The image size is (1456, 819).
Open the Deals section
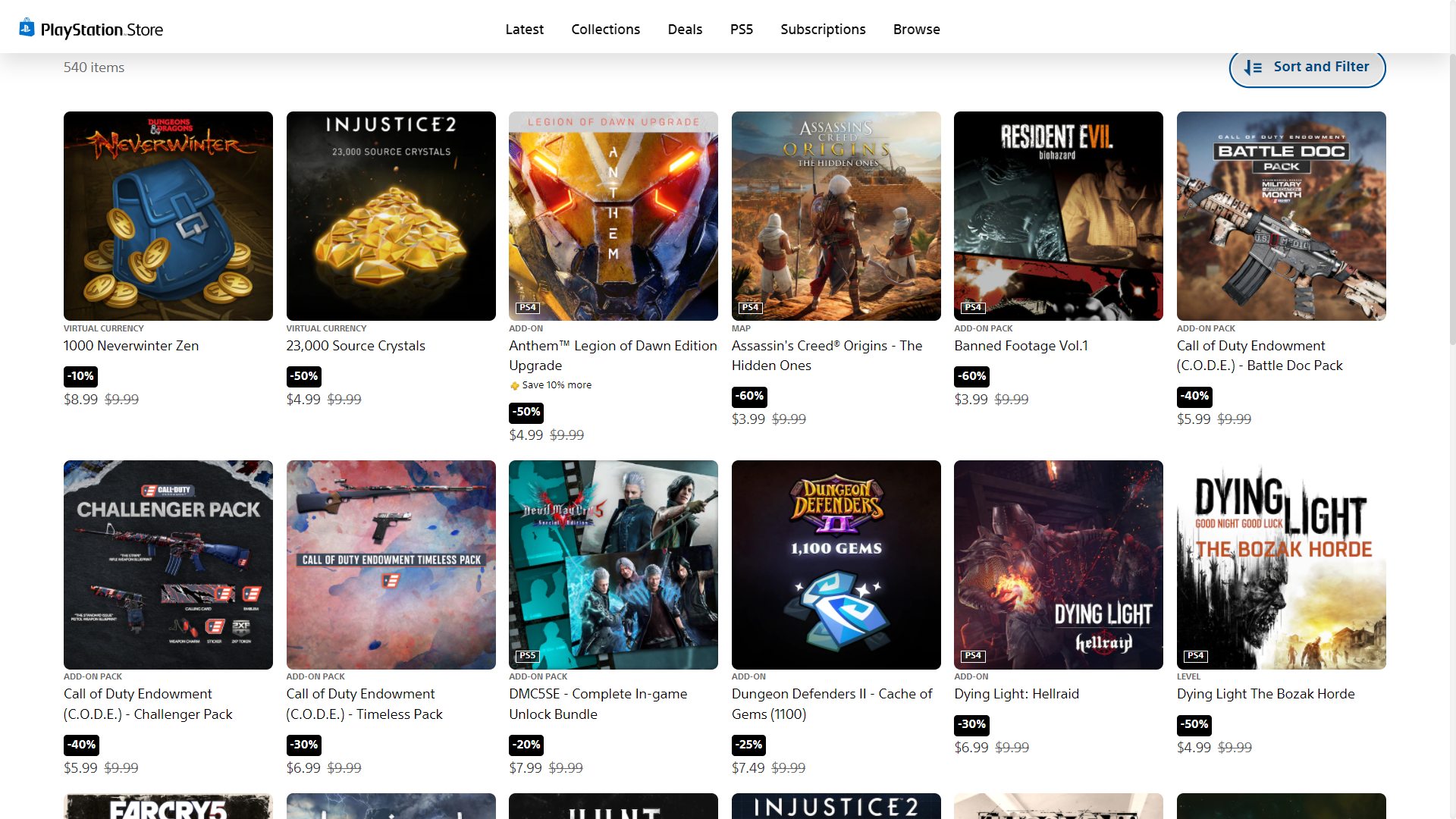685,30
